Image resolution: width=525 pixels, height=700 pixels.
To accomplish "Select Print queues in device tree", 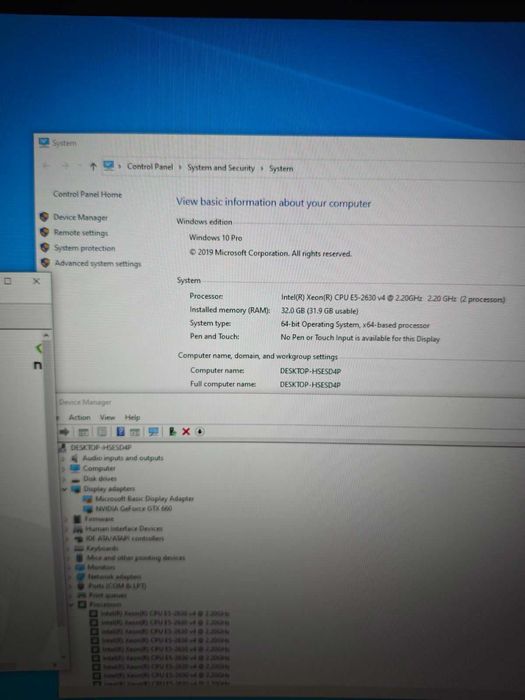I will (108, 595).
